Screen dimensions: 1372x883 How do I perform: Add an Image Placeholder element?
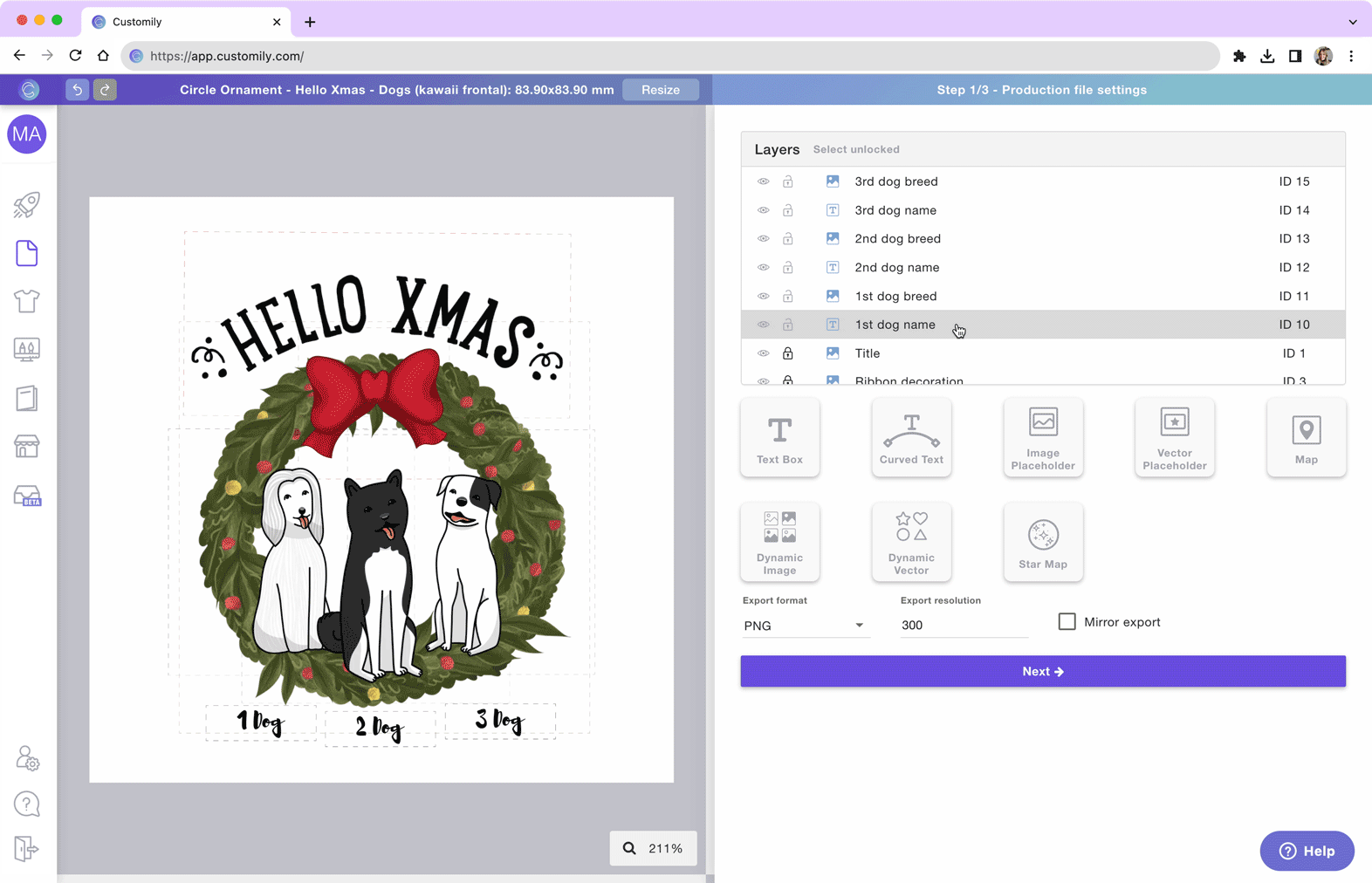(1043, 437)
